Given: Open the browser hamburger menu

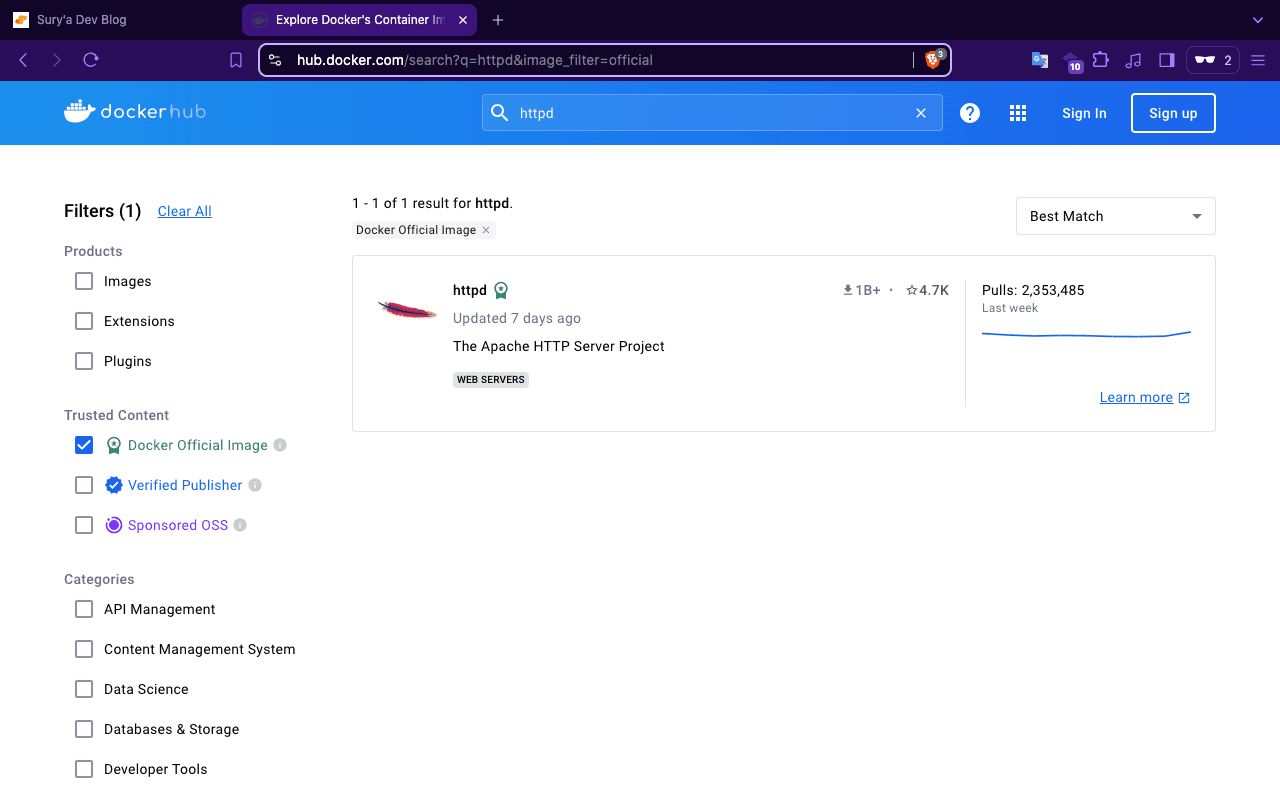Looking at the screenshot, I should [x=1258, y=60].
